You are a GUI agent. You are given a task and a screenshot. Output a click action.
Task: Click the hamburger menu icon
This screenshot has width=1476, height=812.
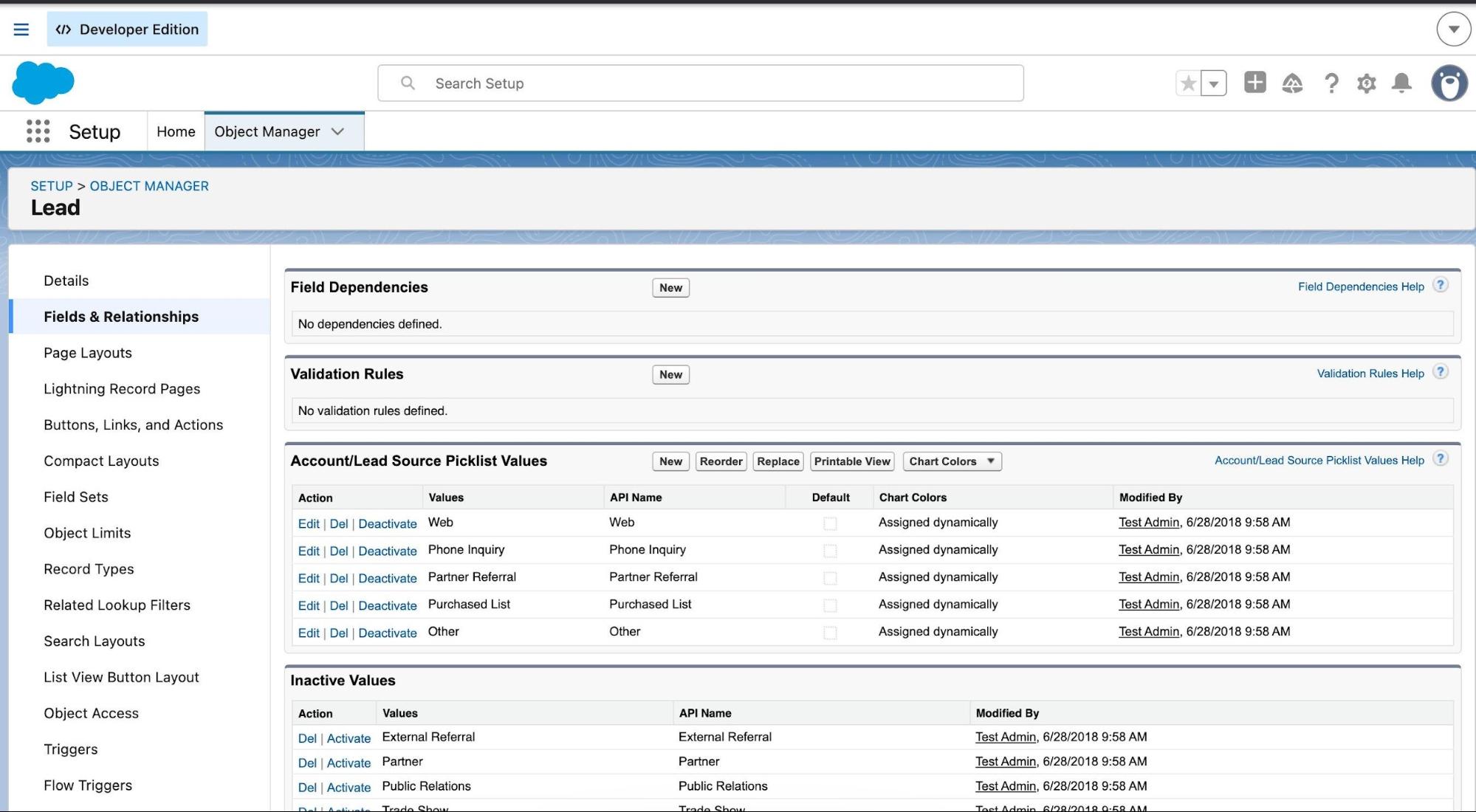pos(21,30)
